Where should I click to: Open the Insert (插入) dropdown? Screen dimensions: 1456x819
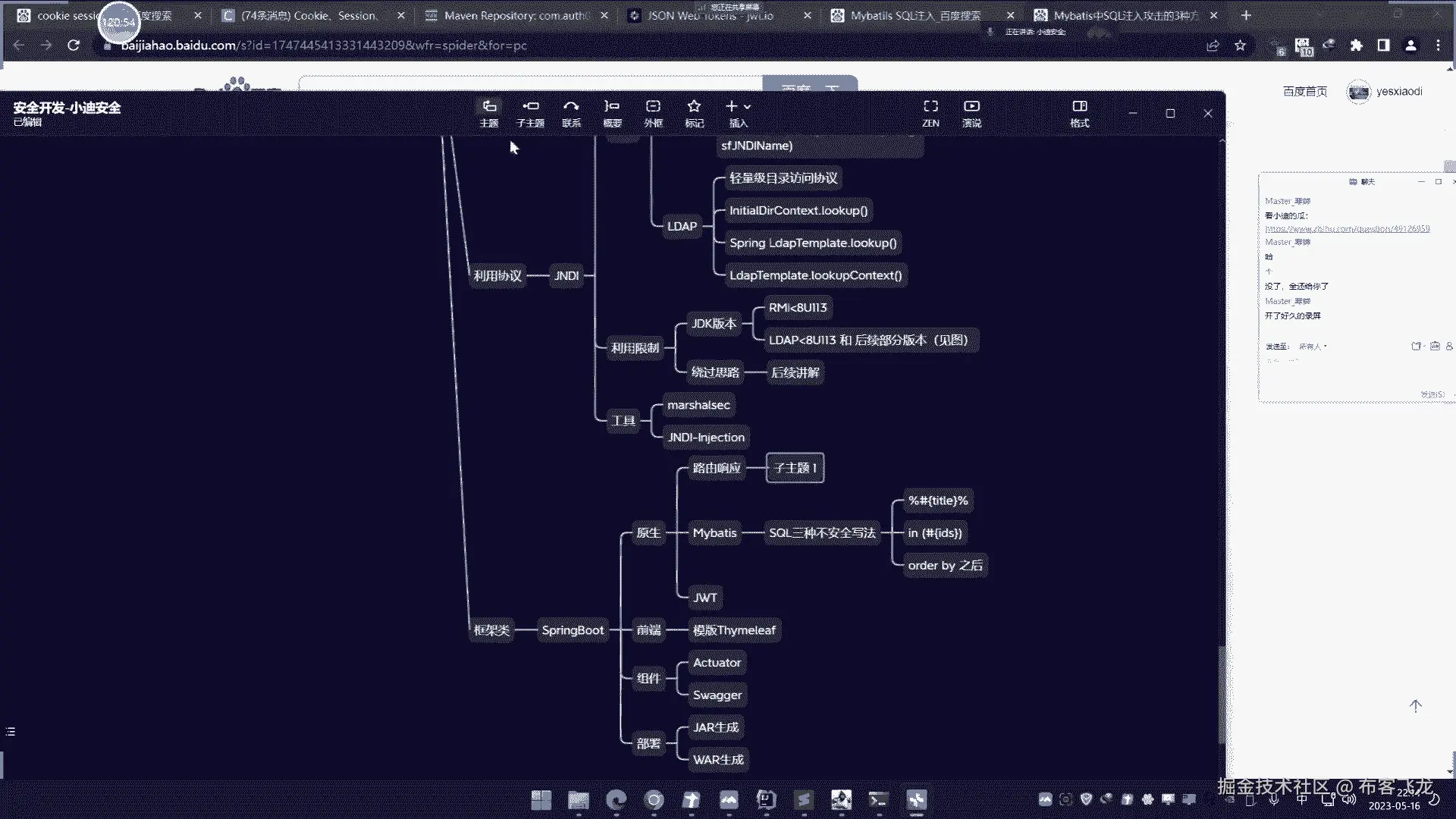click(x=738, y=112)
